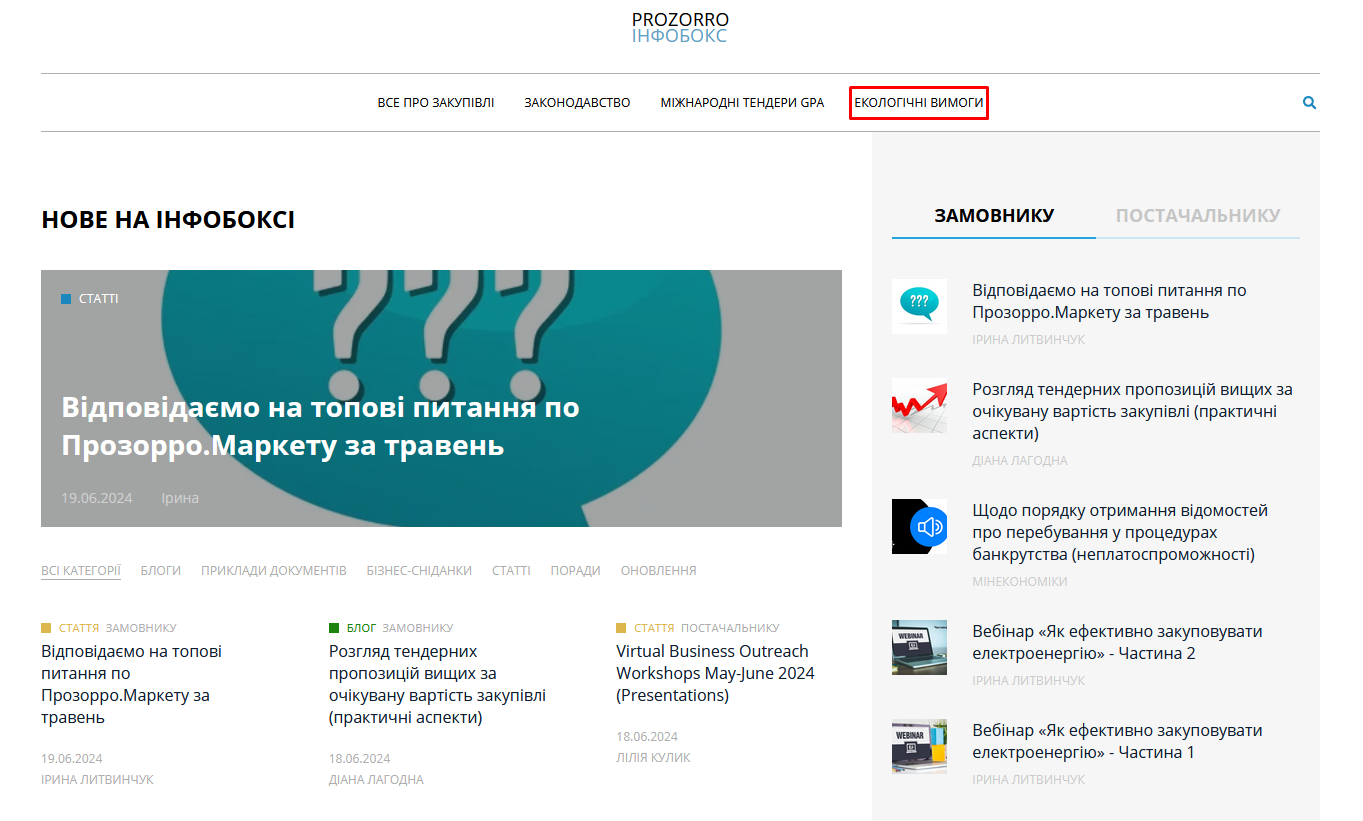
Task: Open the Законодавство menu item
Action: point(577,102)
